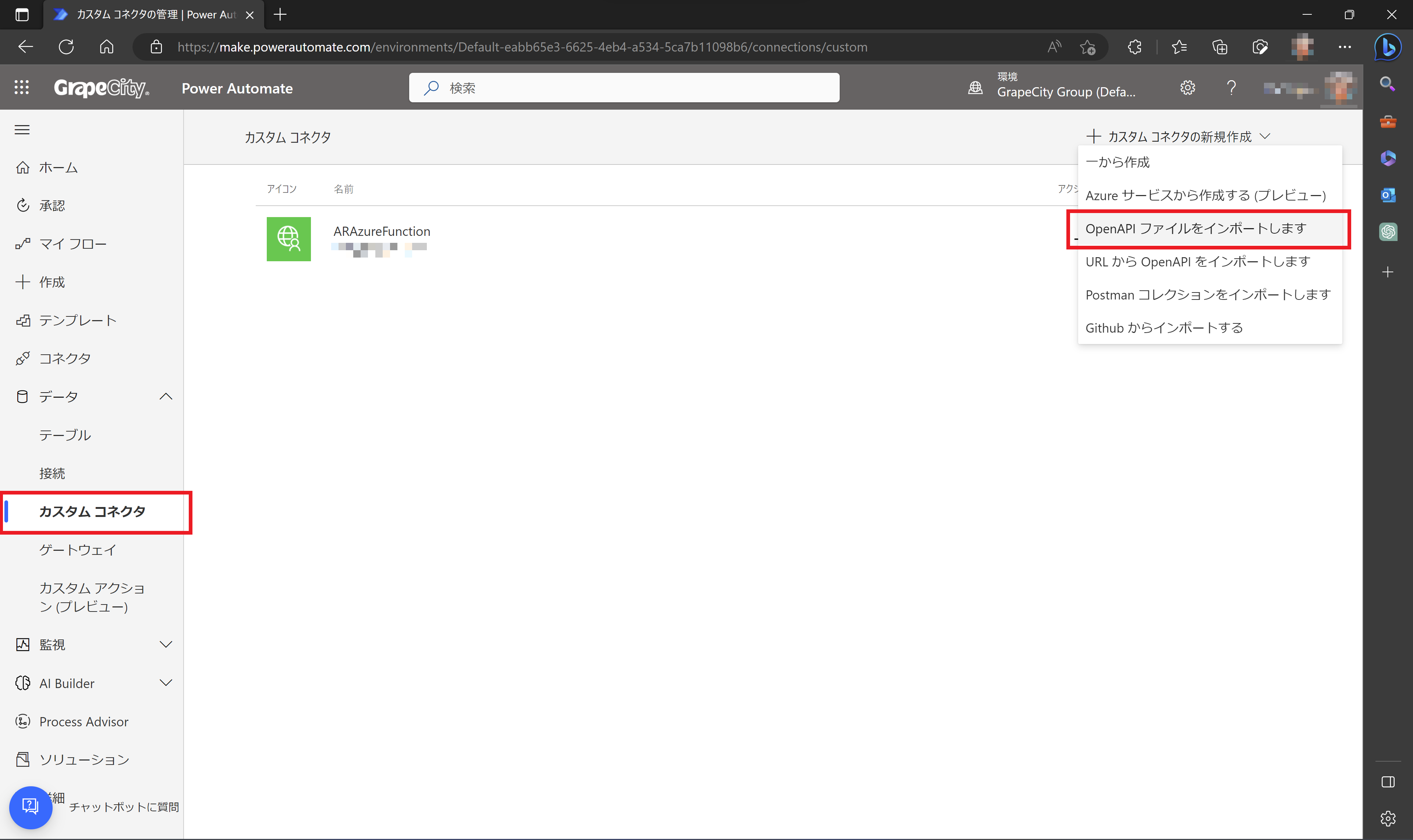Open Read aloud icon in address bar
The height and width of the screenshot is (840, 1413).
coord(1053,47)
